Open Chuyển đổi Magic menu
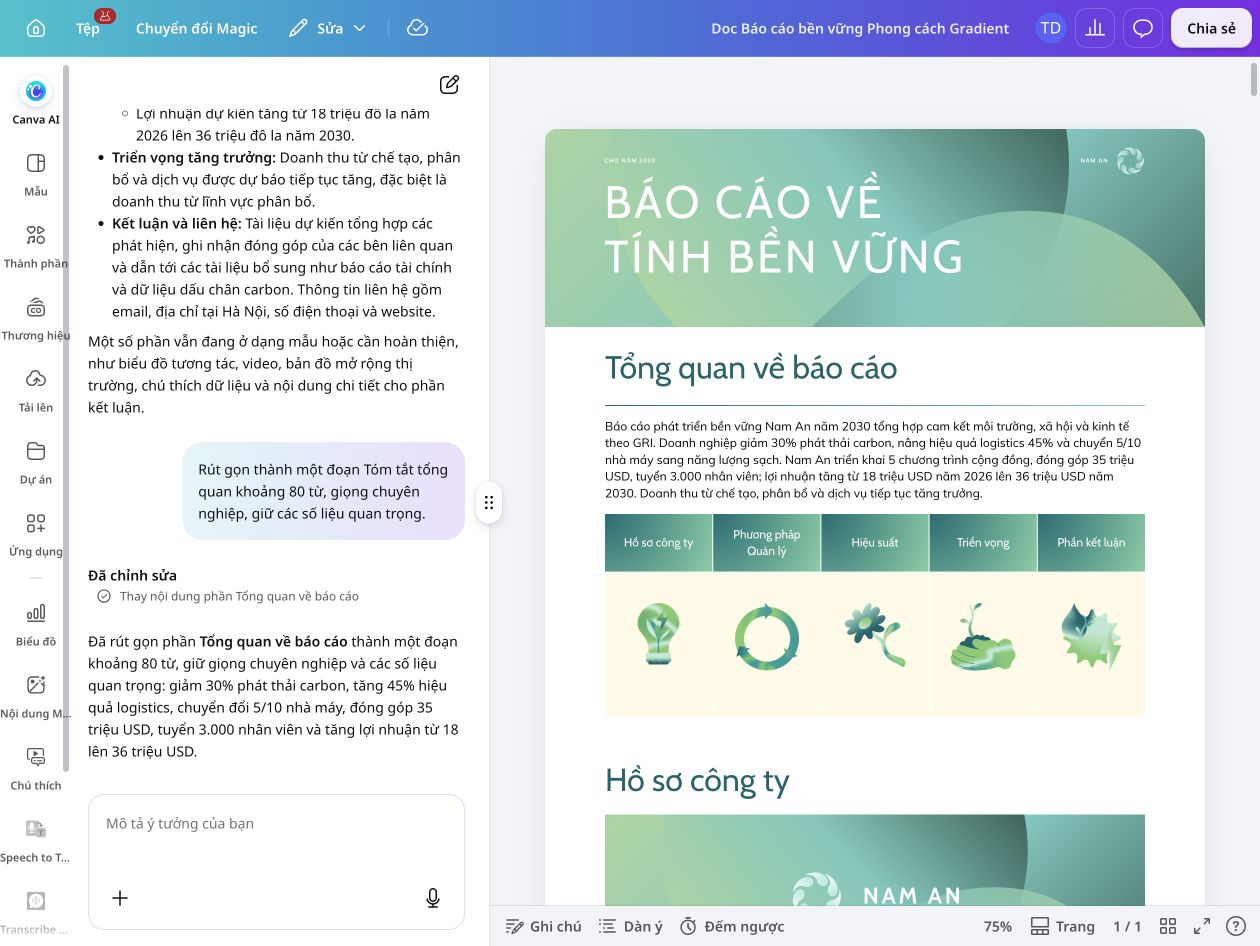This screenshot has width=1260, height=946. tap(197, 28)
